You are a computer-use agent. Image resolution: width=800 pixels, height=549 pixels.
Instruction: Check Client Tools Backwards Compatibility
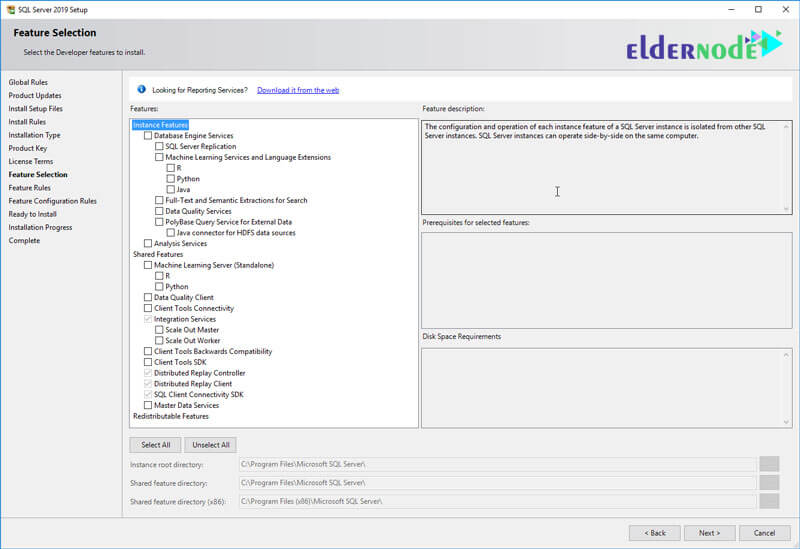point(148,351)
